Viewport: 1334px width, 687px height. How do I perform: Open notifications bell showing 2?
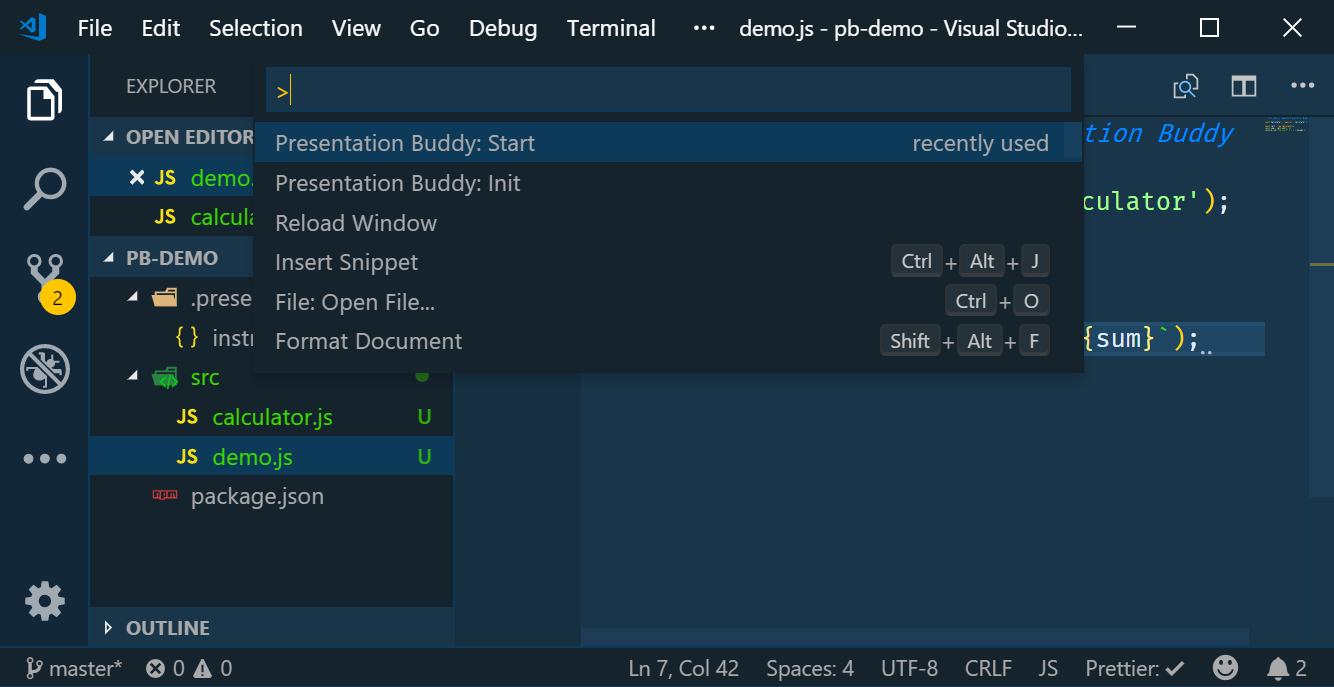coord(1287,668)
